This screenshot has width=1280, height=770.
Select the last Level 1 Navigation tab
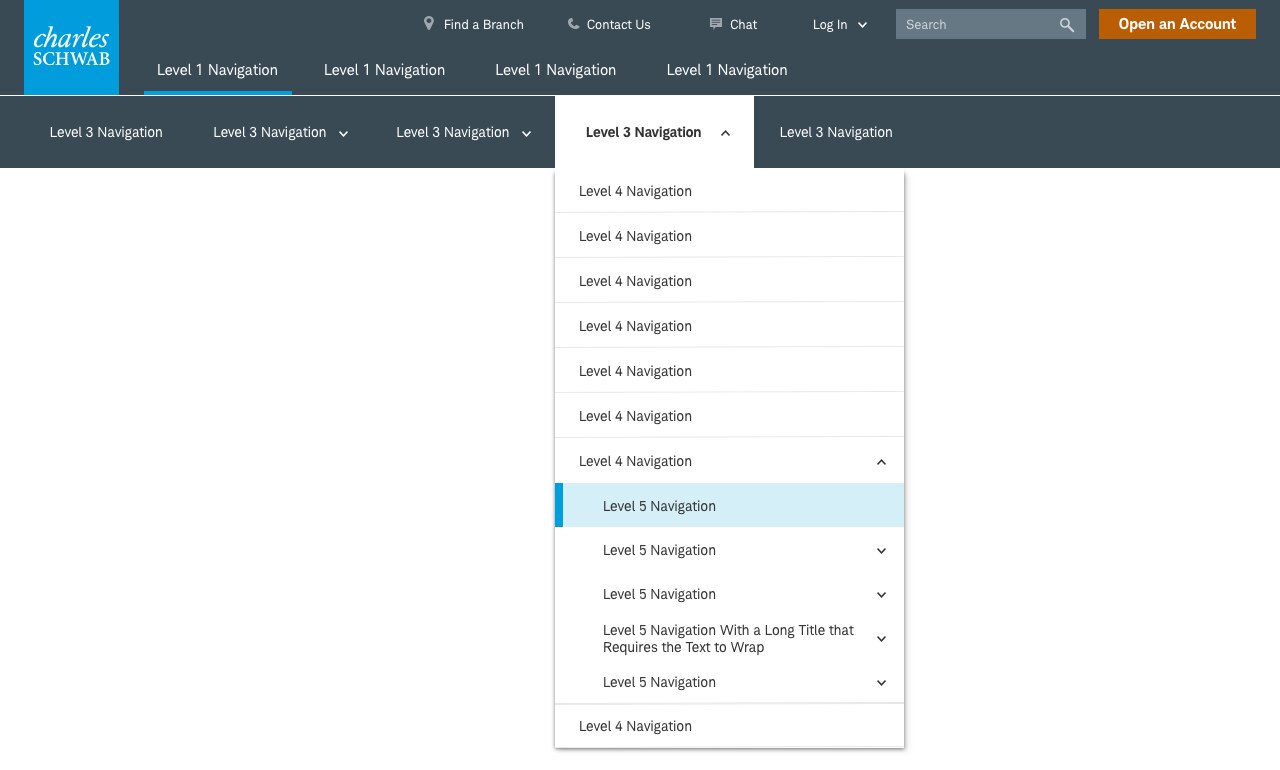(x=727, y=70)
